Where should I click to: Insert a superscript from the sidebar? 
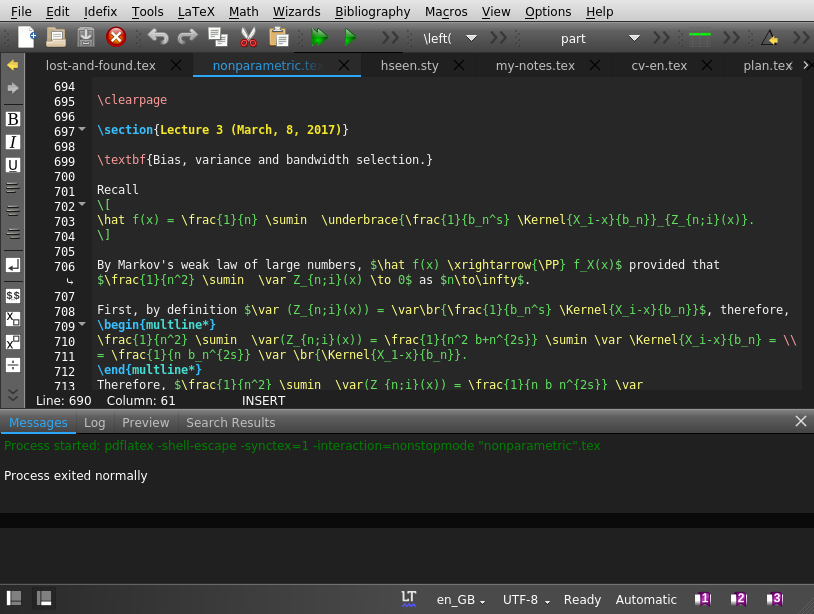click(x=12, y=342)
